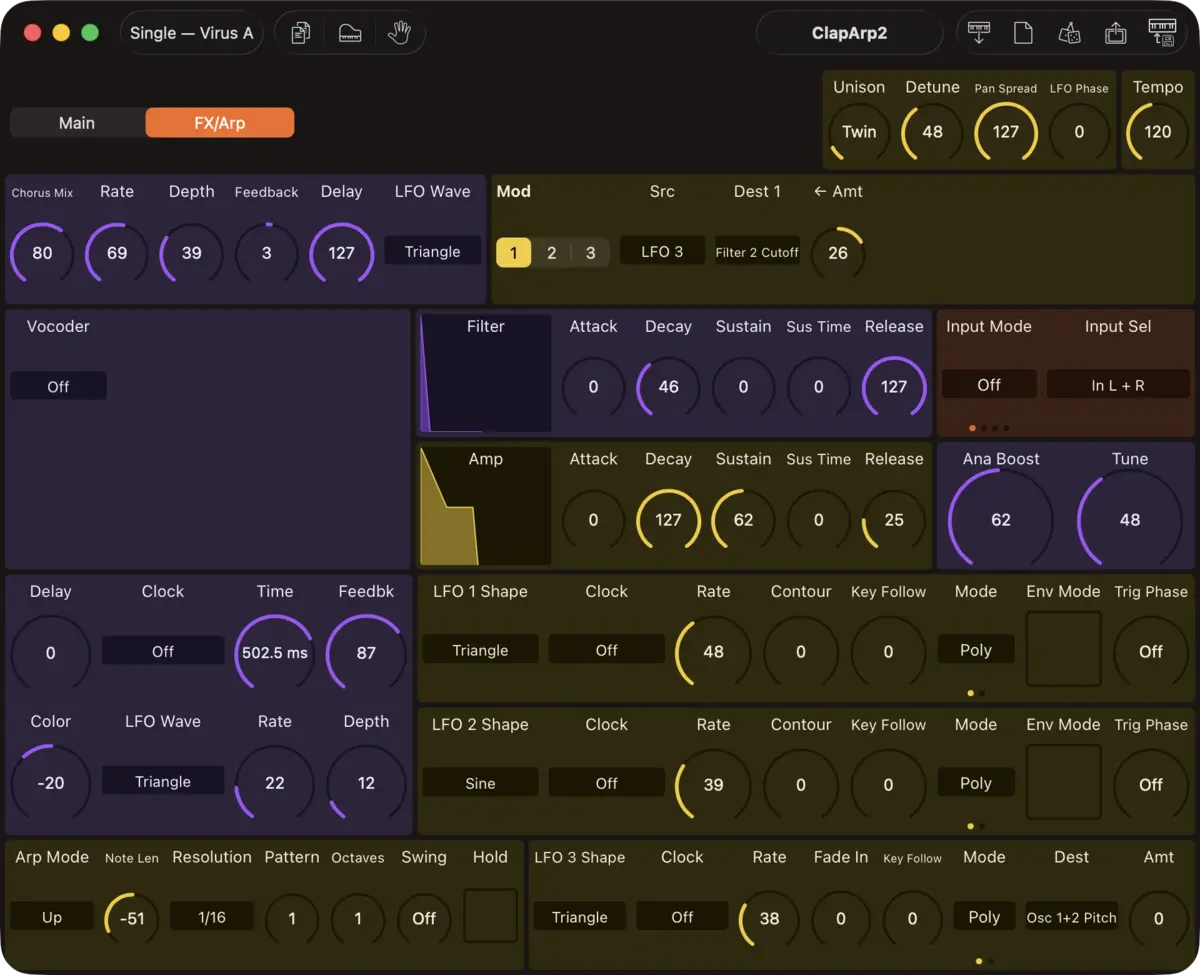Screen dimensions: 1200x975
Task: Click the share export icon
Action: tap(1115, 33)
